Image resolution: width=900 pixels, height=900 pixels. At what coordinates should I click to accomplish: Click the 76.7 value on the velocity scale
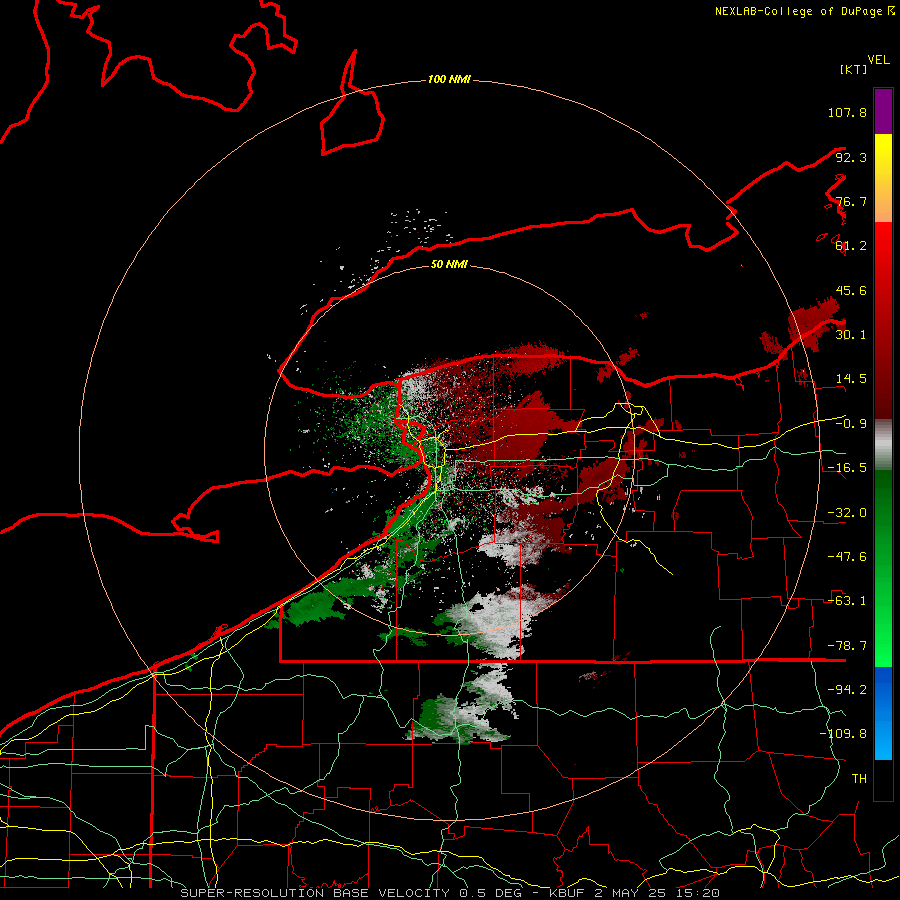[x=851, y=201]
